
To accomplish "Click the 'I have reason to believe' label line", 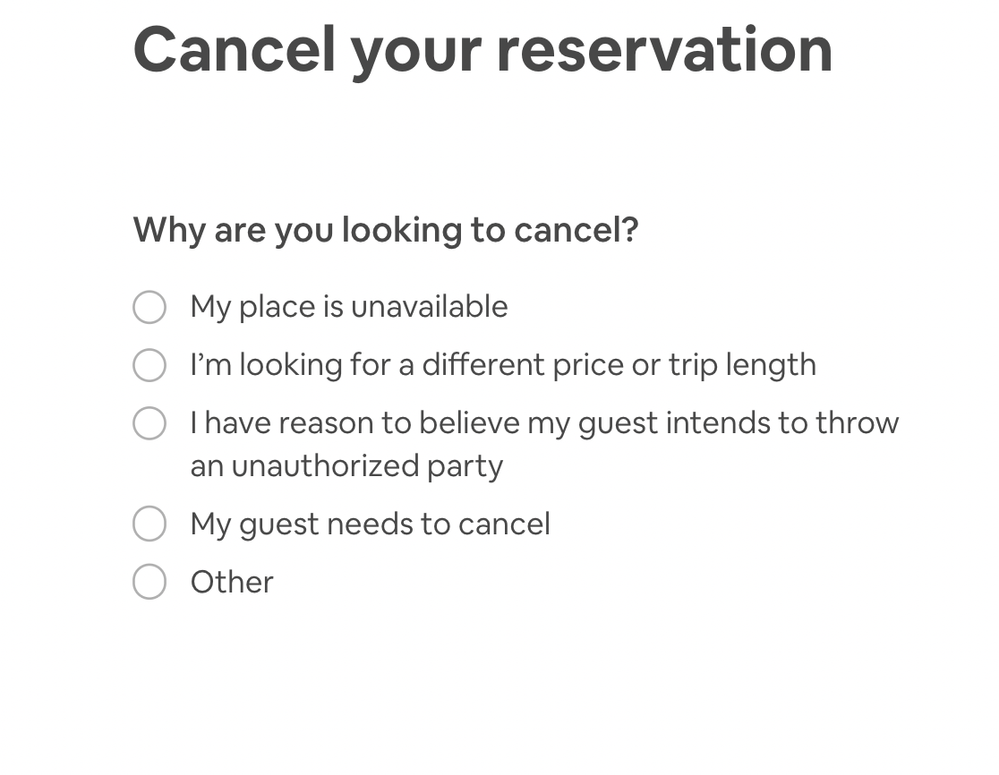I will coord(544,423).
